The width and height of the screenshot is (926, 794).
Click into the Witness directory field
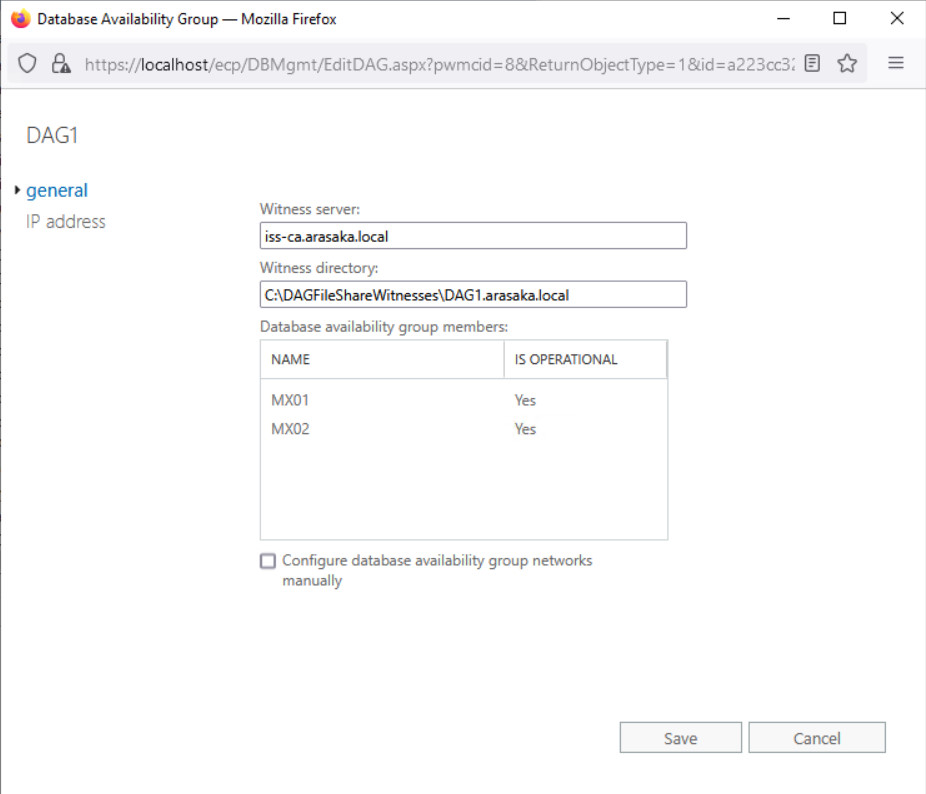tap(472, 294)
